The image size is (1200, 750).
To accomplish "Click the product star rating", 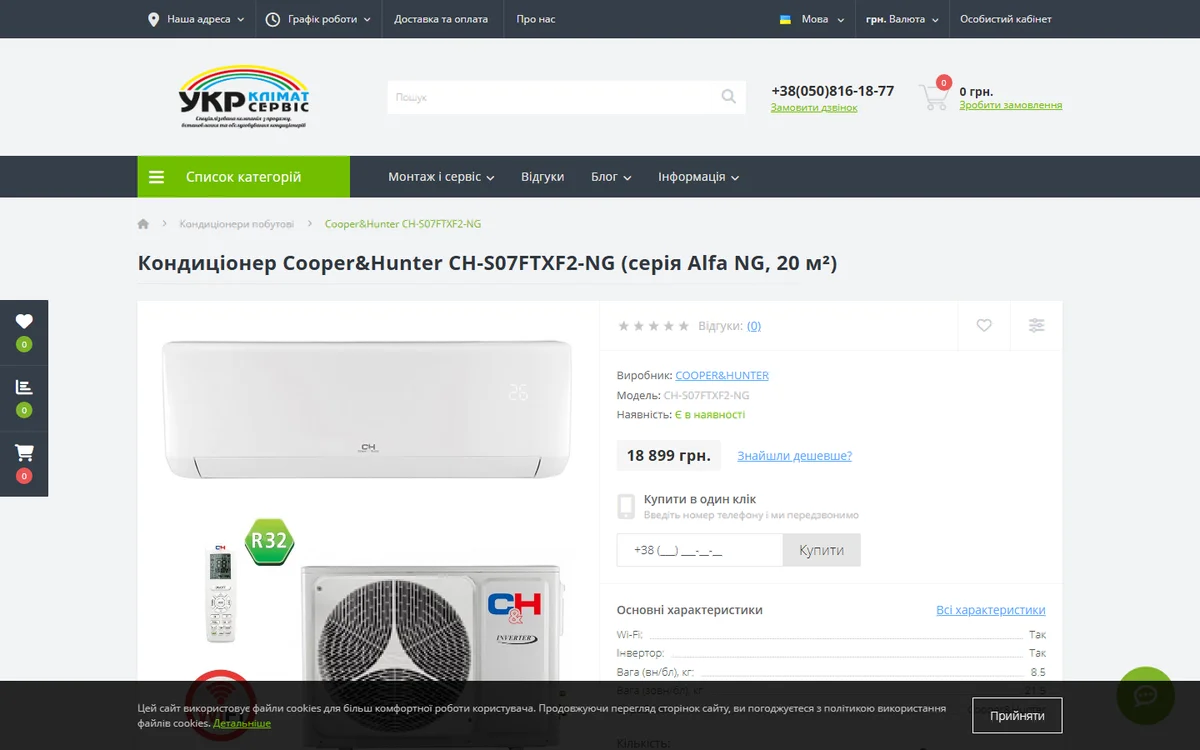I will tap(653, 326).
